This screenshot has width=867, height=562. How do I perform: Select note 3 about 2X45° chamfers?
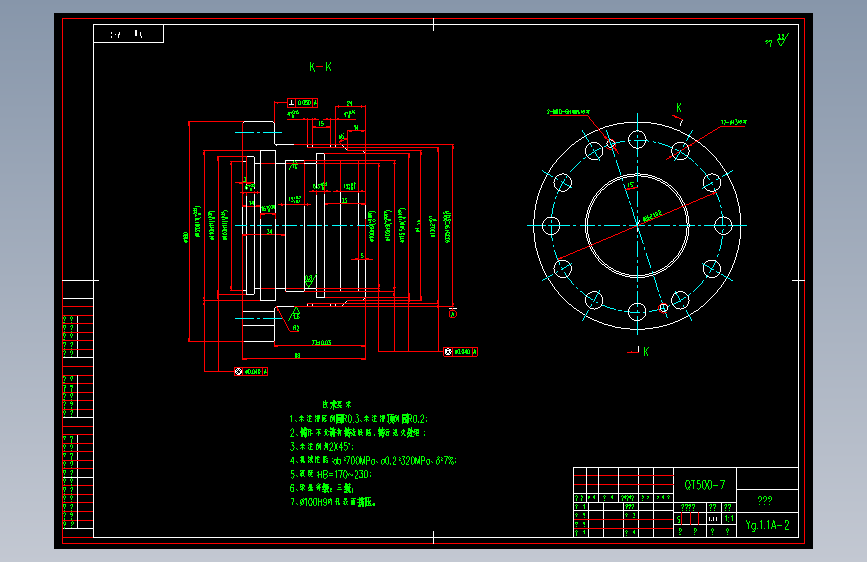click(x=322, y=446)
